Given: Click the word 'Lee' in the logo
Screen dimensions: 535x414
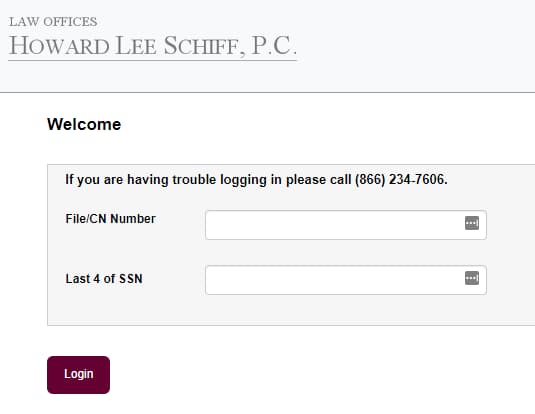Looking at the screenshot, I should (136, 46).
